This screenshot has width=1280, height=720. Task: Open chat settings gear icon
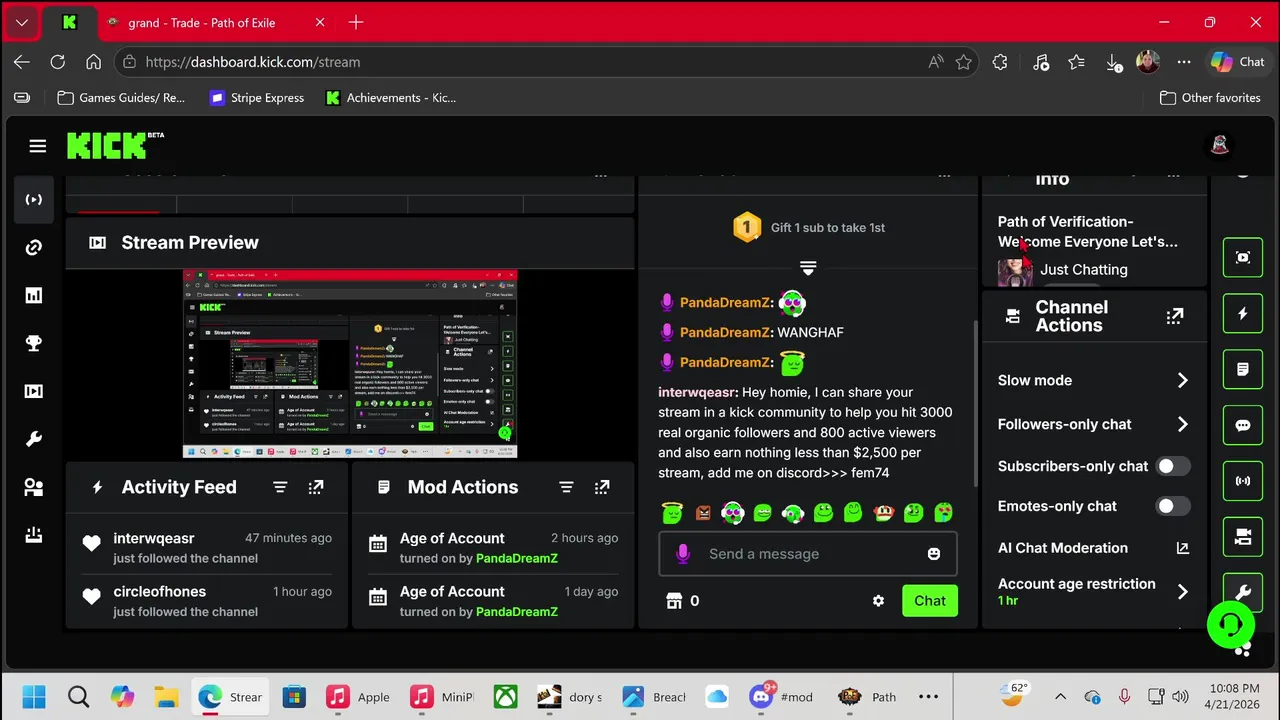[x=878, y=601]
